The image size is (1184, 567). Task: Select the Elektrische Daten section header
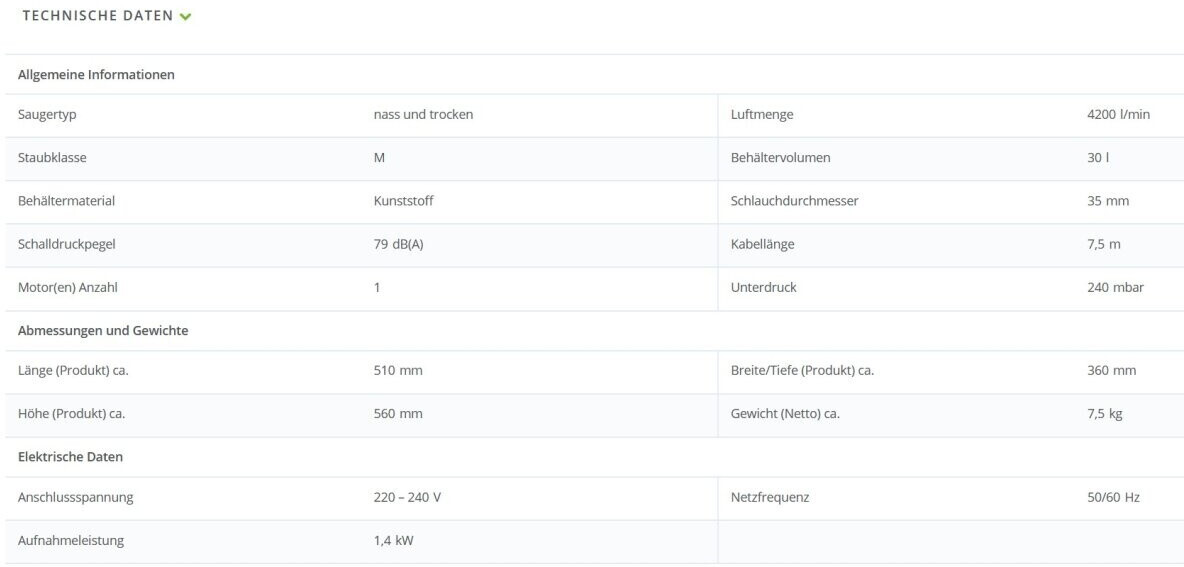pos(70,456)
